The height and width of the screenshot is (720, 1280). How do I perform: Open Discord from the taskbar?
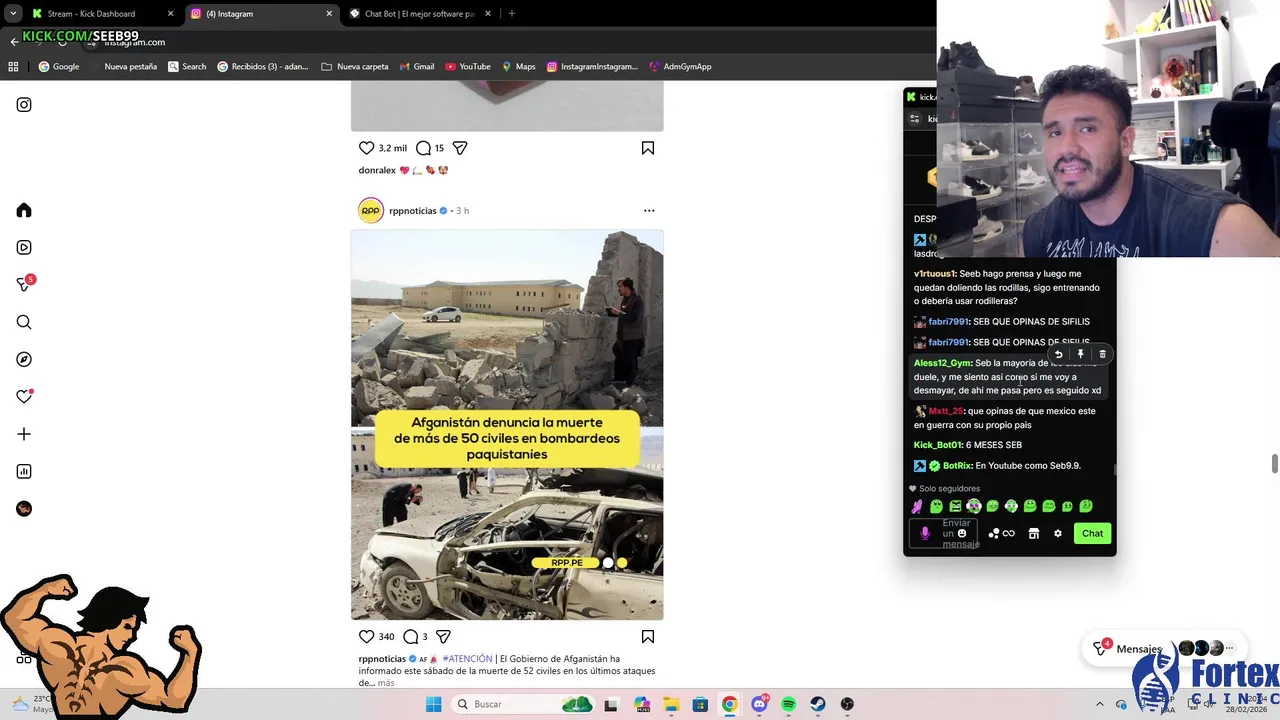point(759,704)
